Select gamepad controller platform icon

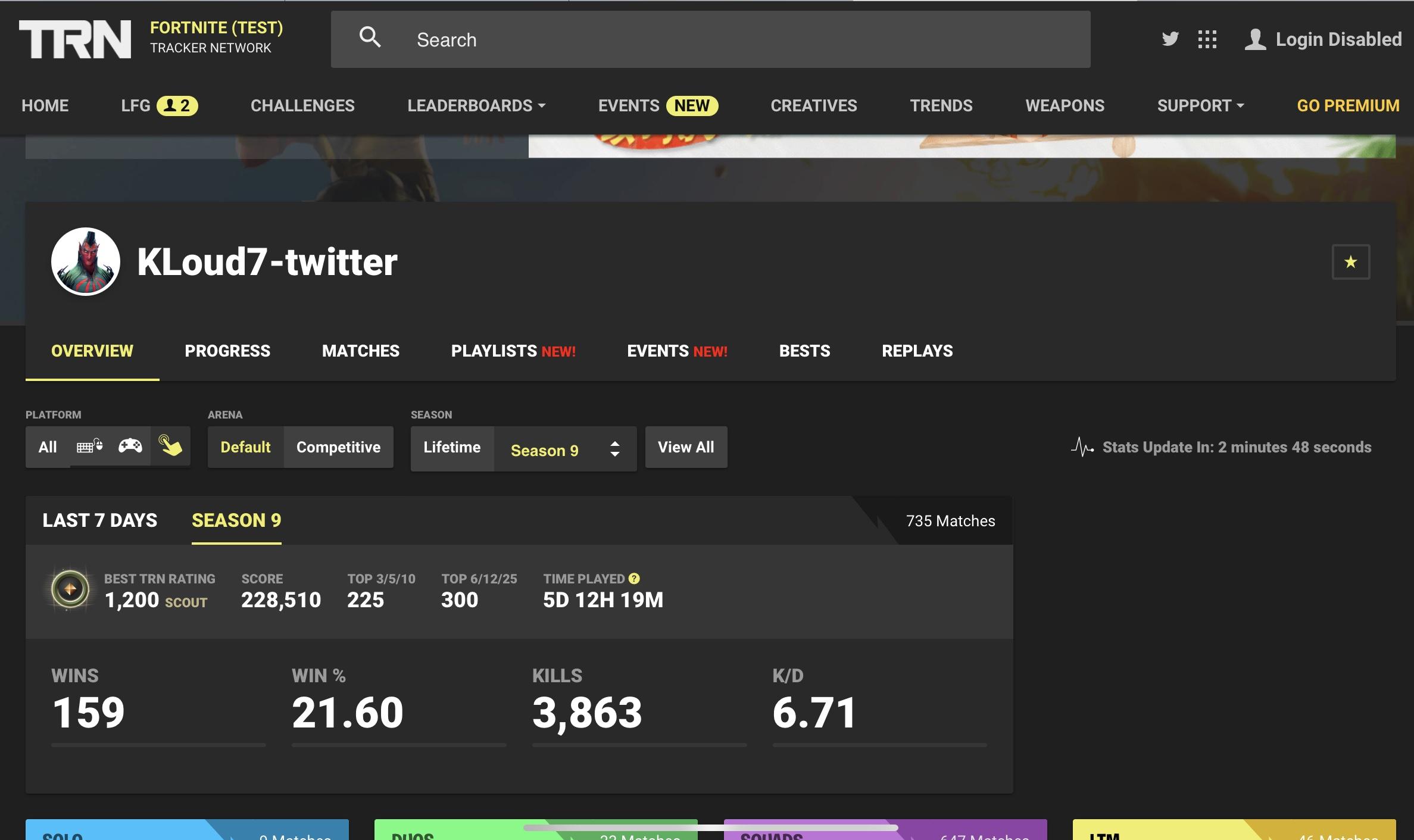pyautogui.click(x=130, y=445)
